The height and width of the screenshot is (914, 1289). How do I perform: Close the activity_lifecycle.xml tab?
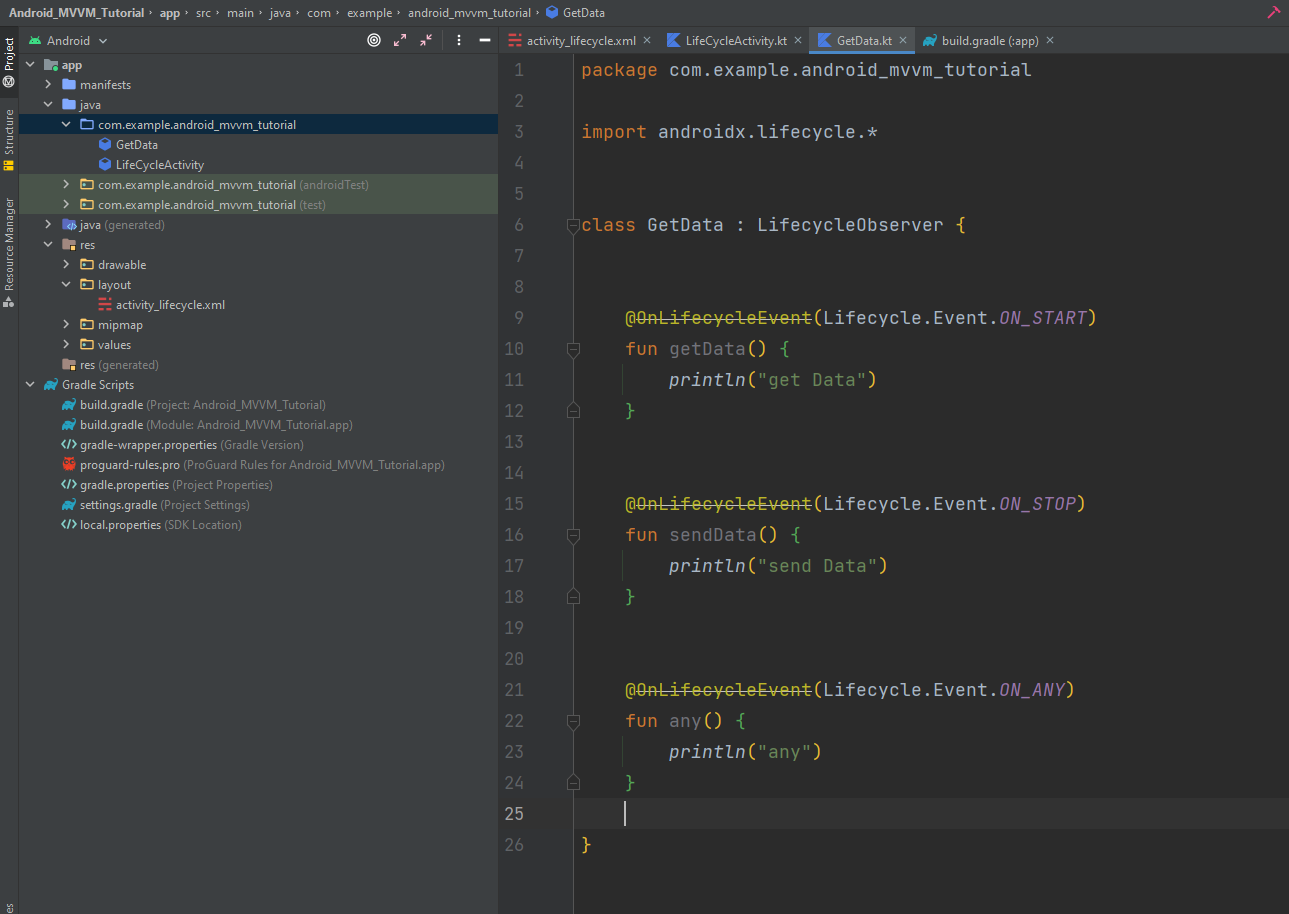647,41
